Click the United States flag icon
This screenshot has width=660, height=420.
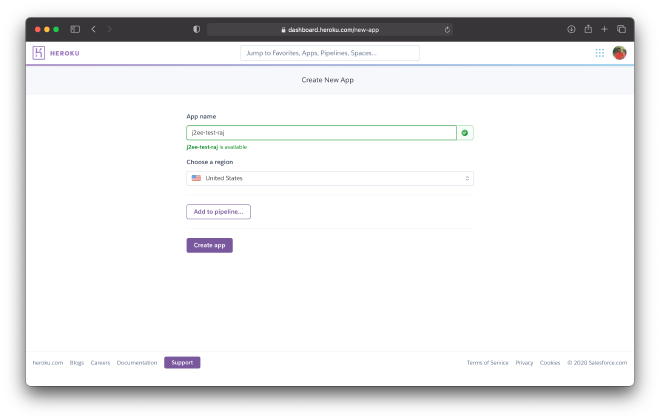tap(196, 178)
